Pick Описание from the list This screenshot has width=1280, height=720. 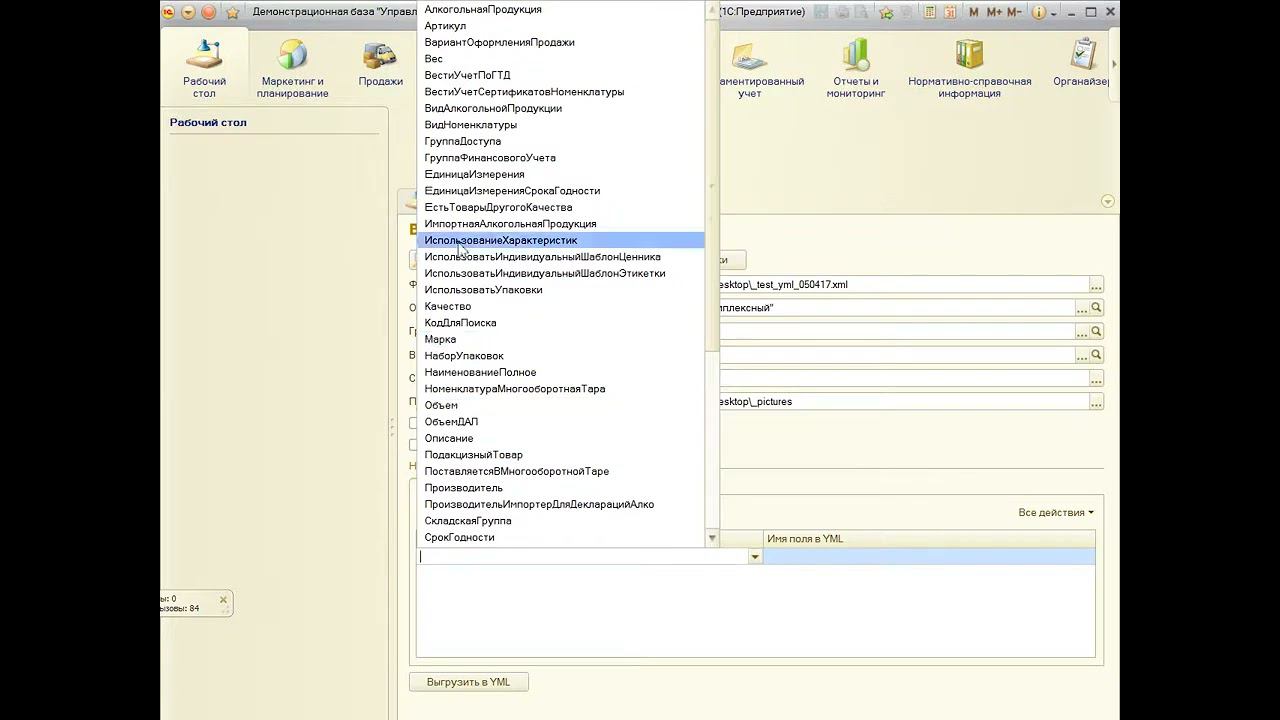(x=560, y=438)
